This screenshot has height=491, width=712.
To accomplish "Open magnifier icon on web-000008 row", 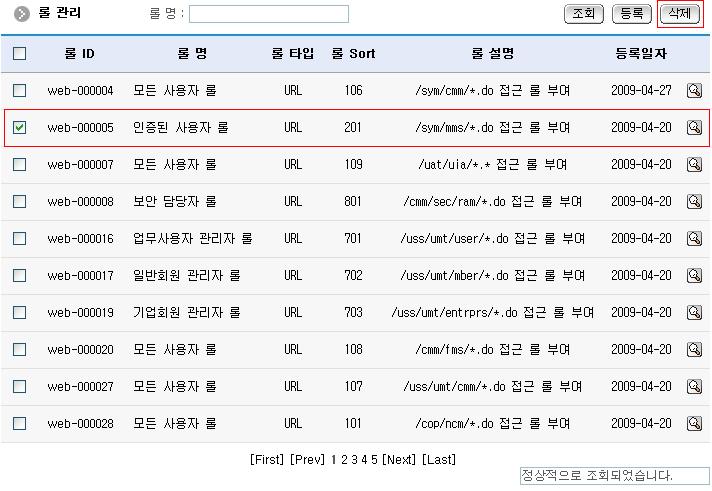I will [694, 202].
